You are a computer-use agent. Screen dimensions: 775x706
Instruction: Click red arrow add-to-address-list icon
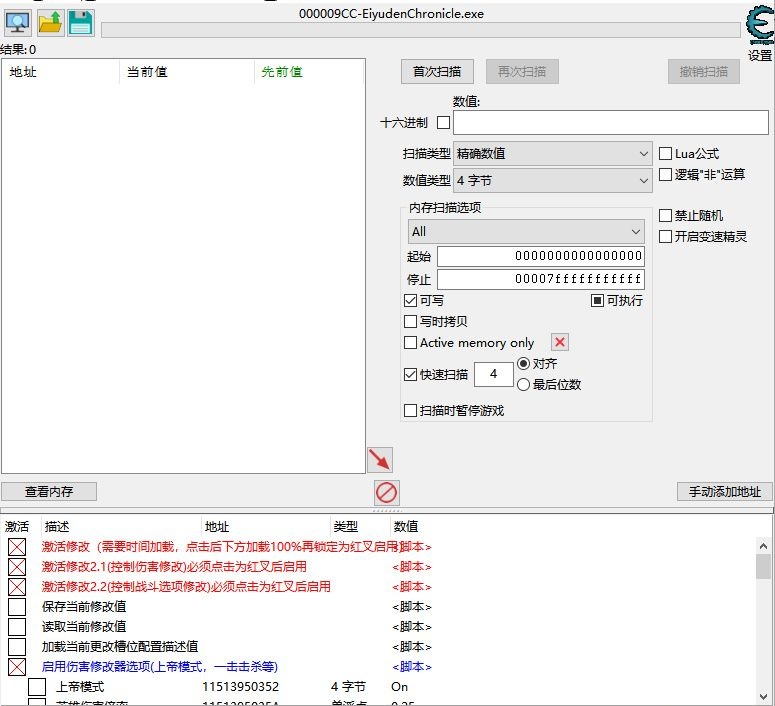point(380,460)
